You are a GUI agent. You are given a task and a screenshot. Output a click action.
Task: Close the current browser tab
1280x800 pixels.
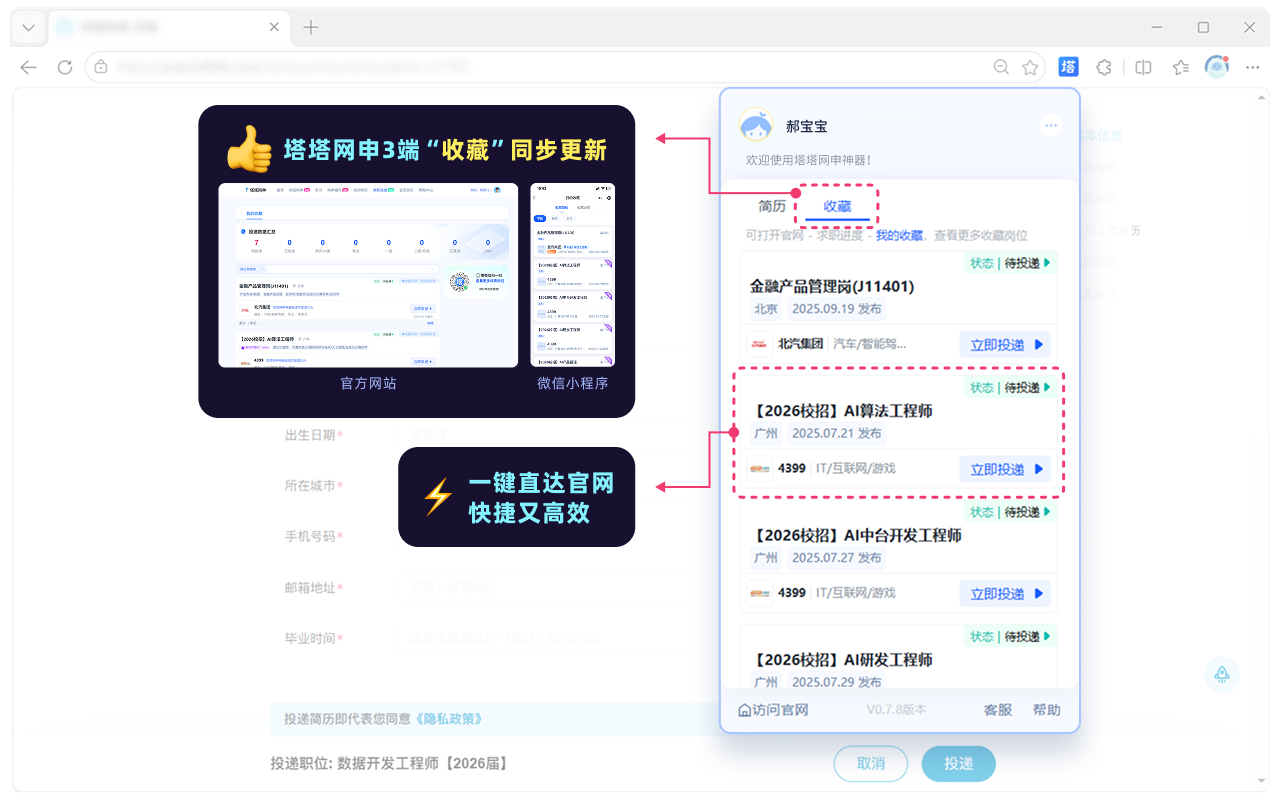(x=274, y=28)
